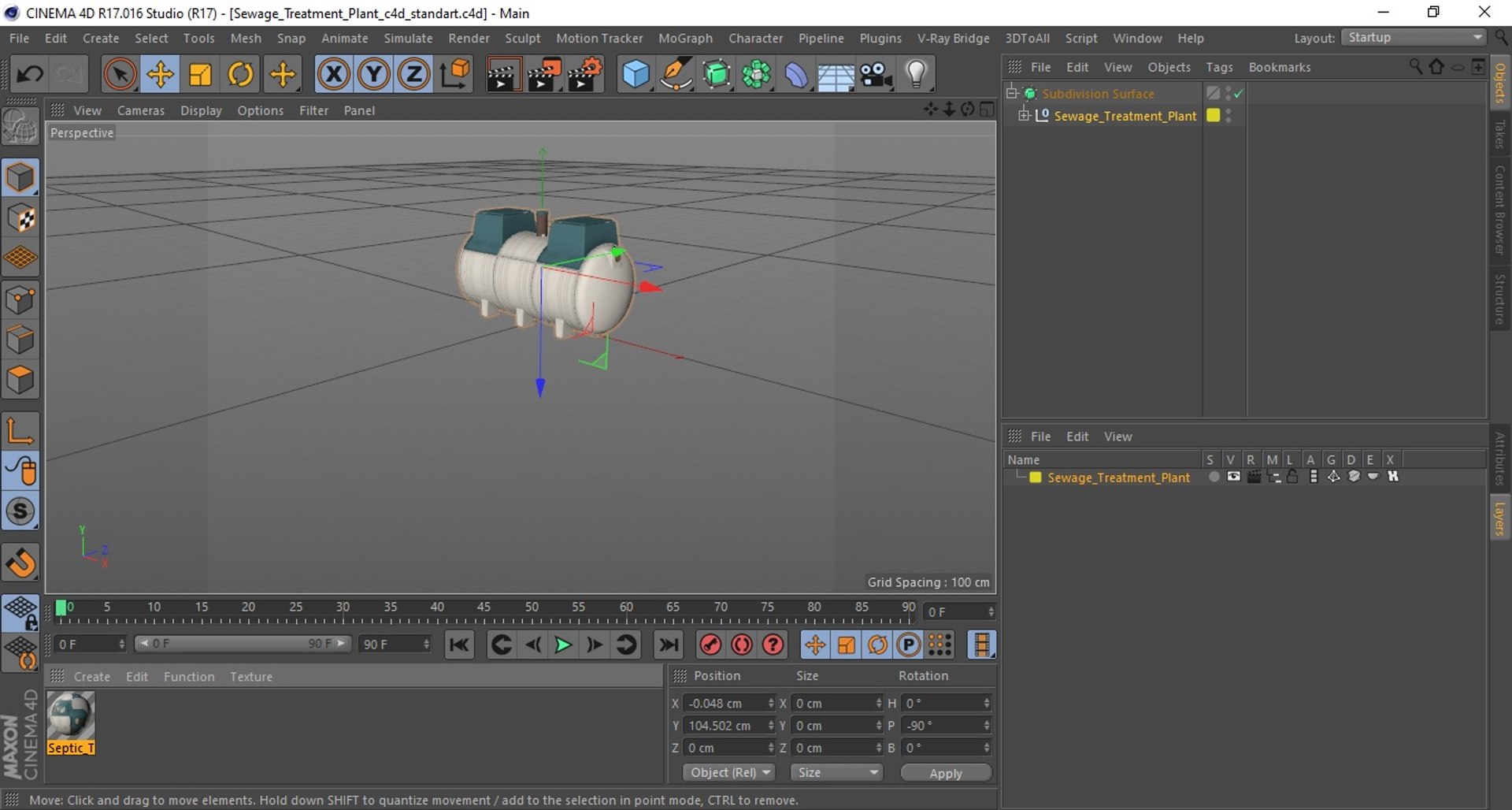1512x810 pixels.
Task: Click Render View clapperboard icon
Action: click(503, 75)
